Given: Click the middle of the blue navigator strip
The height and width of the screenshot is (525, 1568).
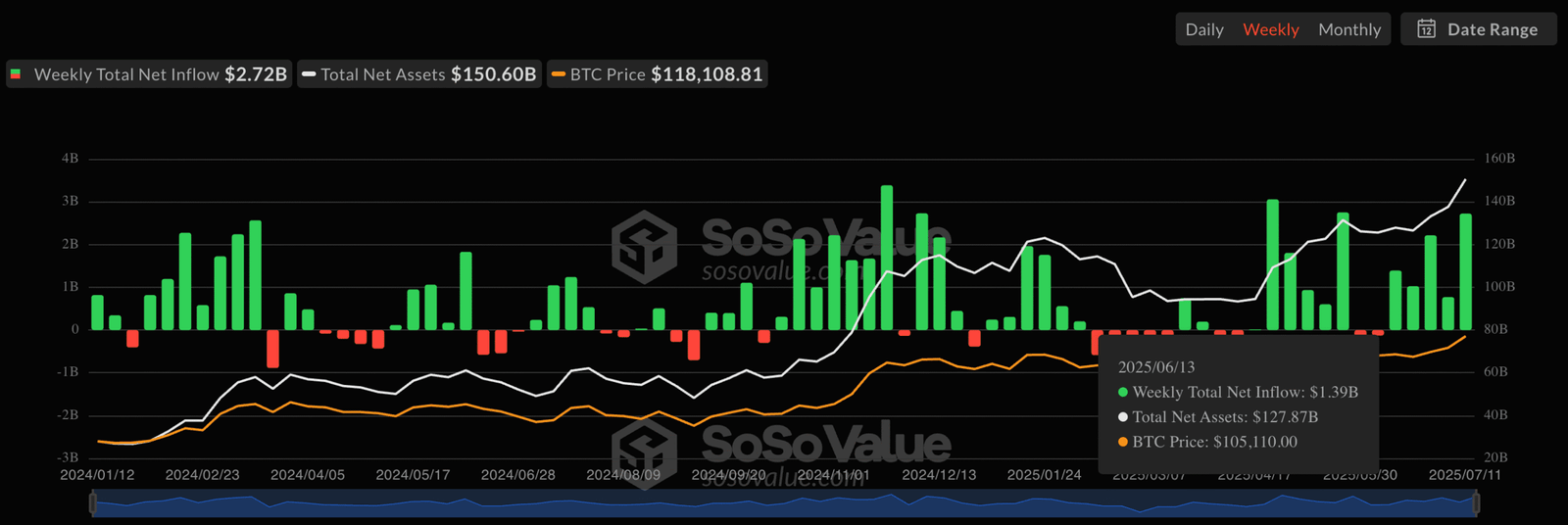Looking at the screenshot, I should point(784,504).
